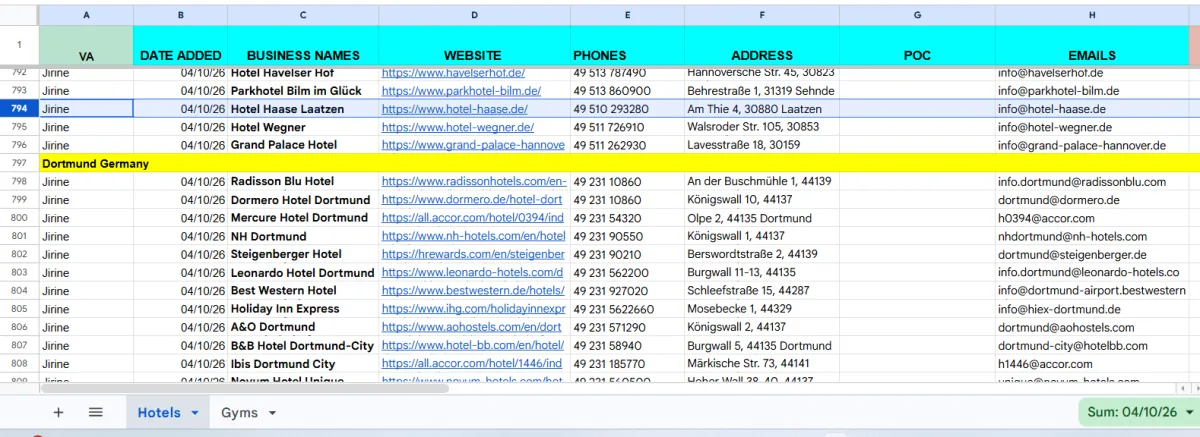The height and width of the screenshot is (437, 1200).
Task: Select the Steigenberger Hotel cell
Action: [303, 254]
